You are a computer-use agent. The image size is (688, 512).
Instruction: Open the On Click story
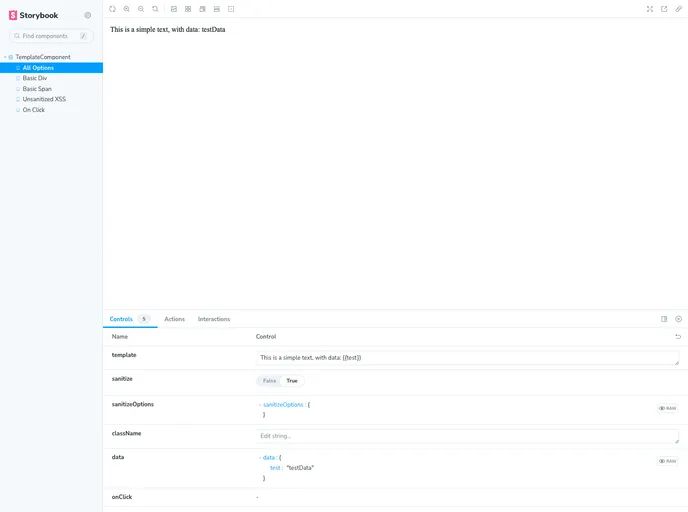pos(34,110)
